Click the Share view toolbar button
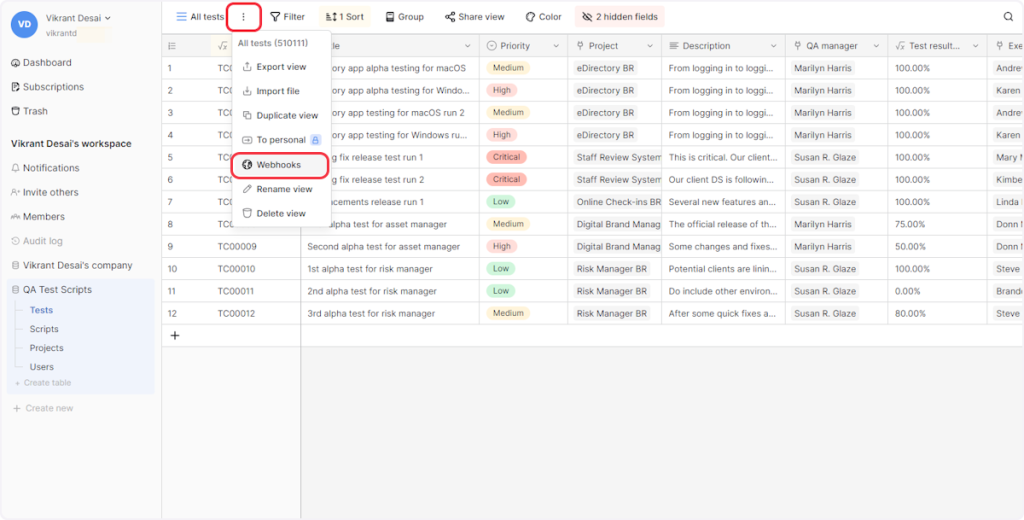This screenshot has height=520, width=1024. point(474,17)
